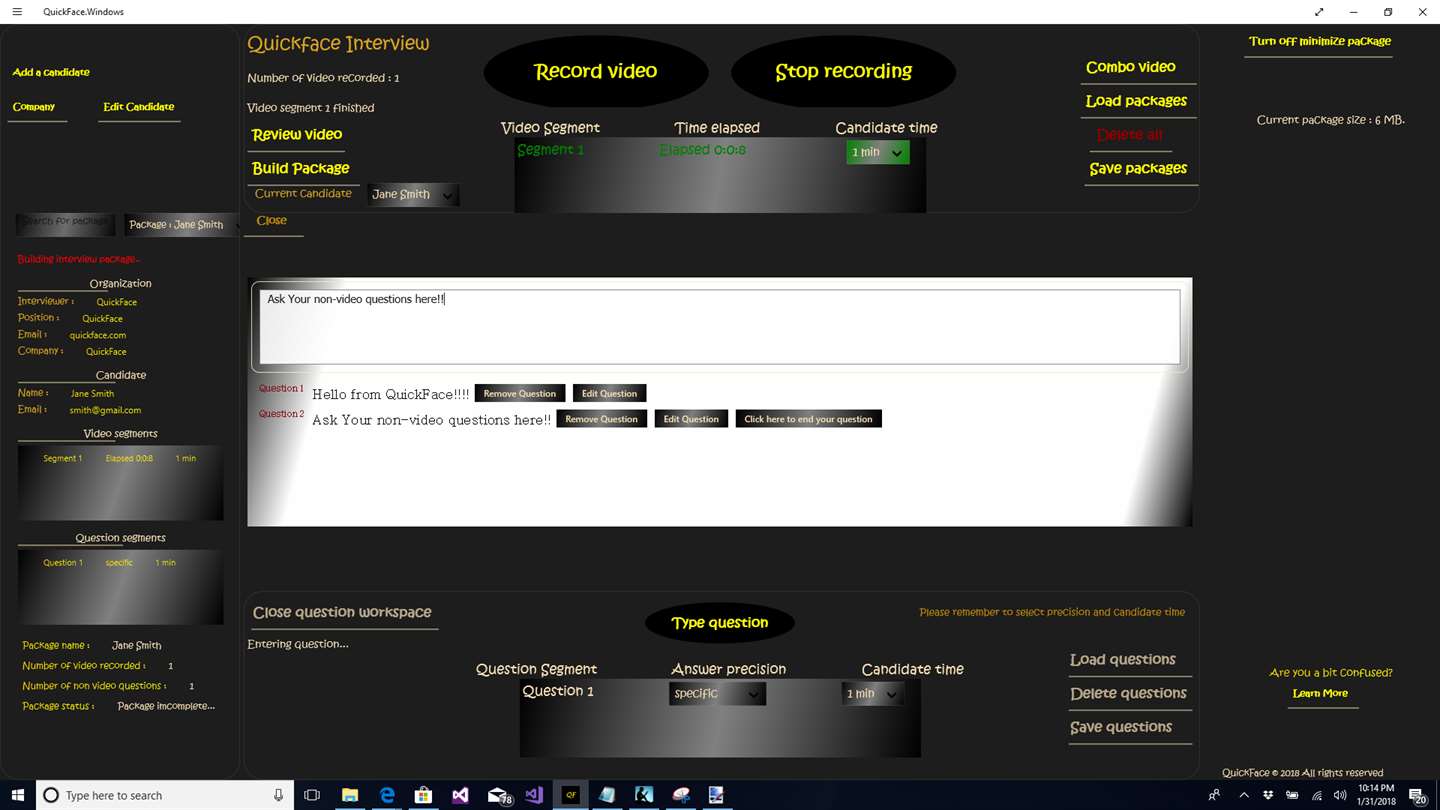This screenshot has width=1440, height=810.
Task: Click the Search for package field
Action: pyautogui.click(x=66, y=222)
